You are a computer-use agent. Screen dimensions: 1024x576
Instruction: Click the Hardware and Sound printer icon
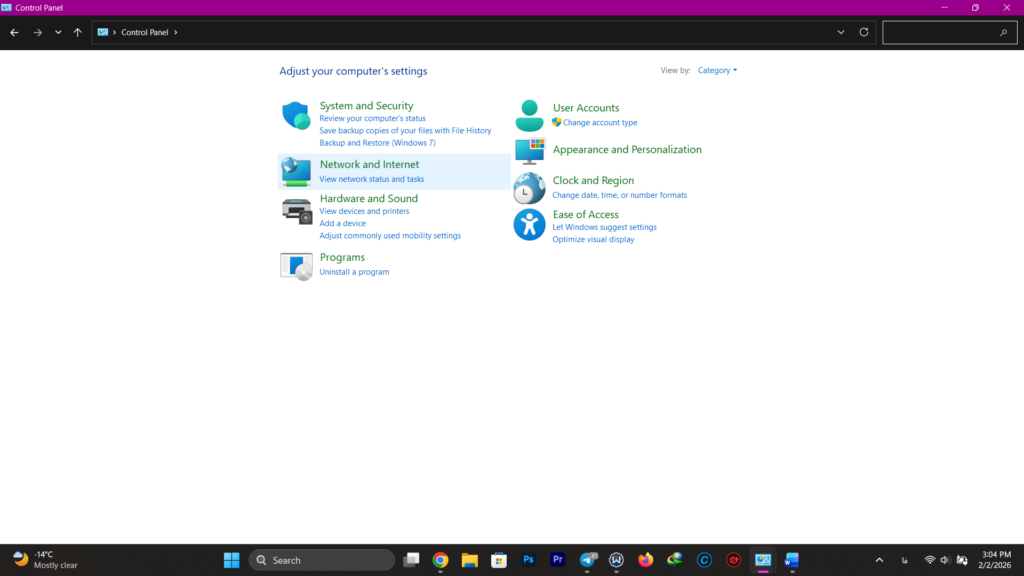pos(296,211)
